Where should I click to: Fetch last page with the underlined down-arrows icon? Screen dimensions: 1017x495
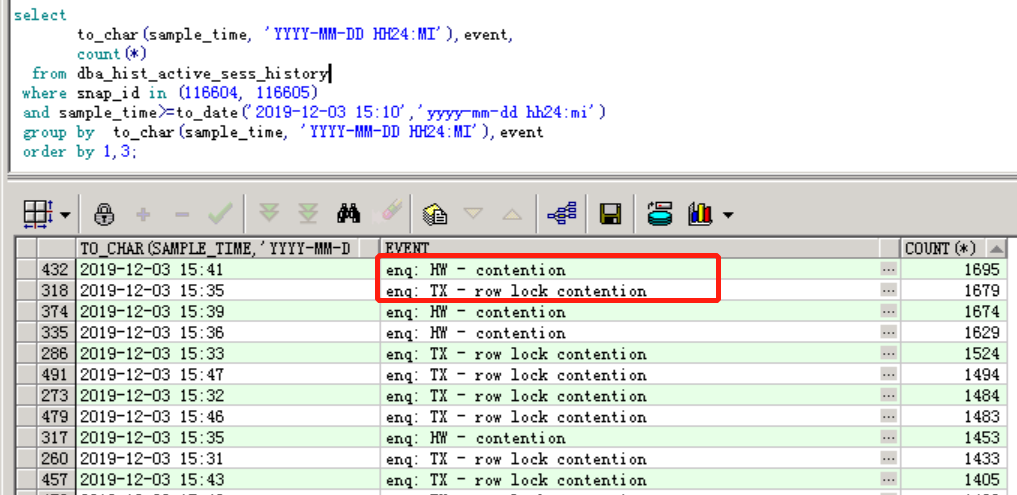(308, 213)
